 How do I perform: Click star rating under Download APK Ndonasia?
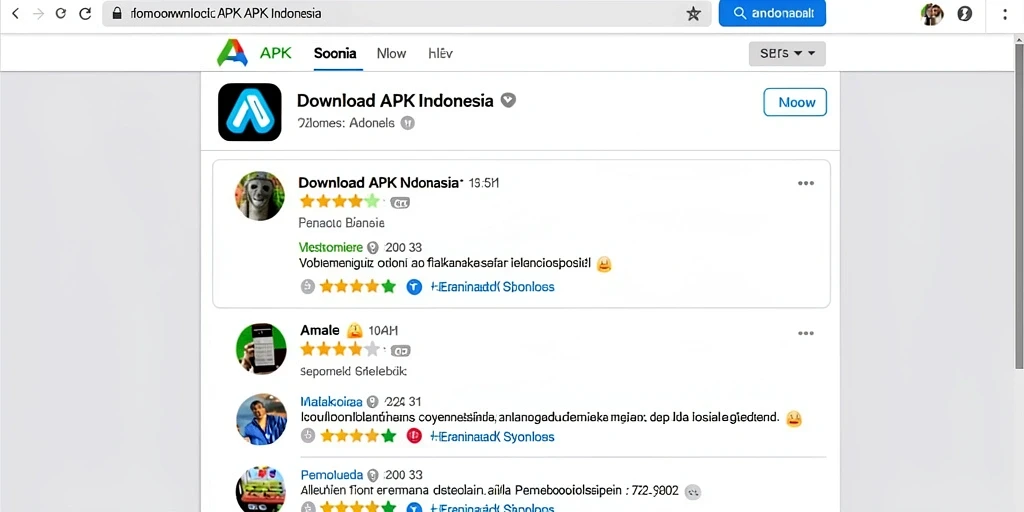339,201
